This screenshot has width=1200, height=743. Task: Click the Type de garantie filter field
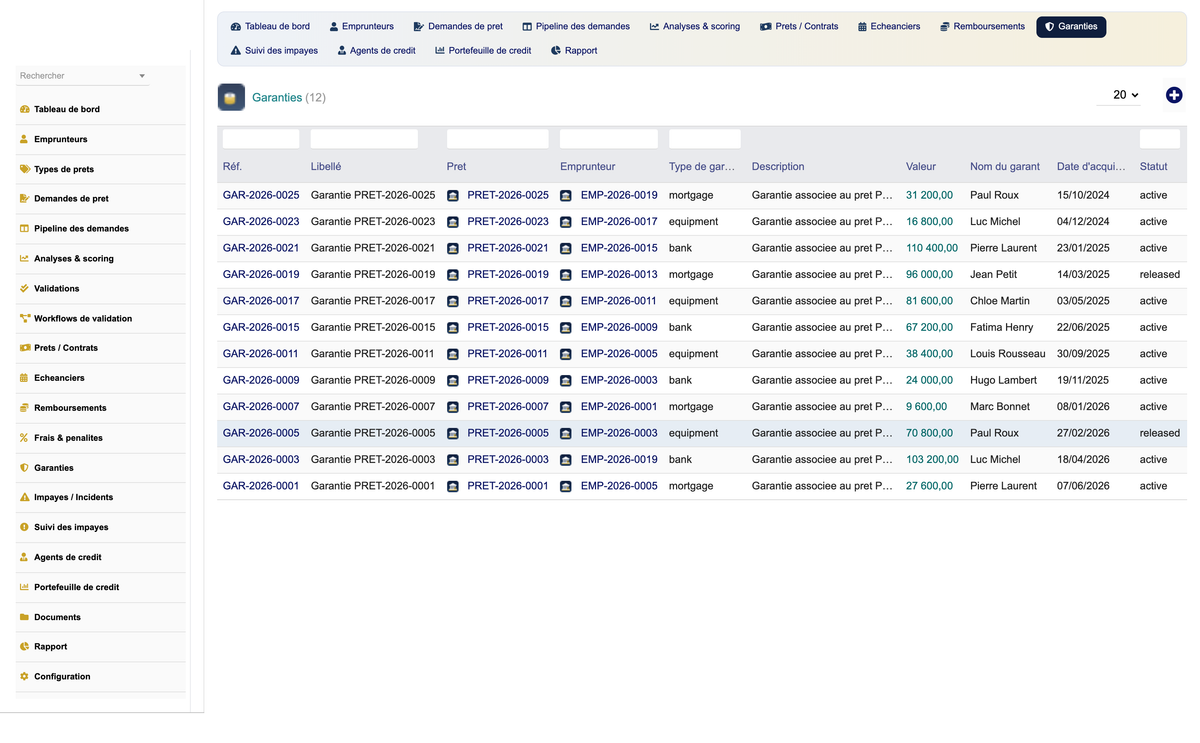tap(705, 139)
